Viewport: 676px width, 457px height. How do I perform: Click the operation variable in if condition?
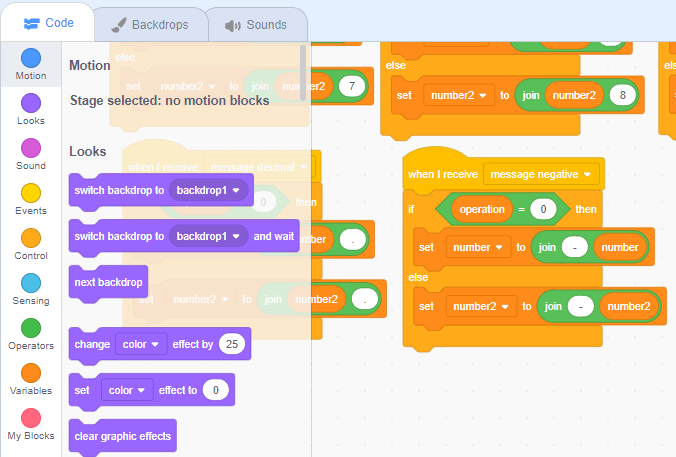[482, 210]
